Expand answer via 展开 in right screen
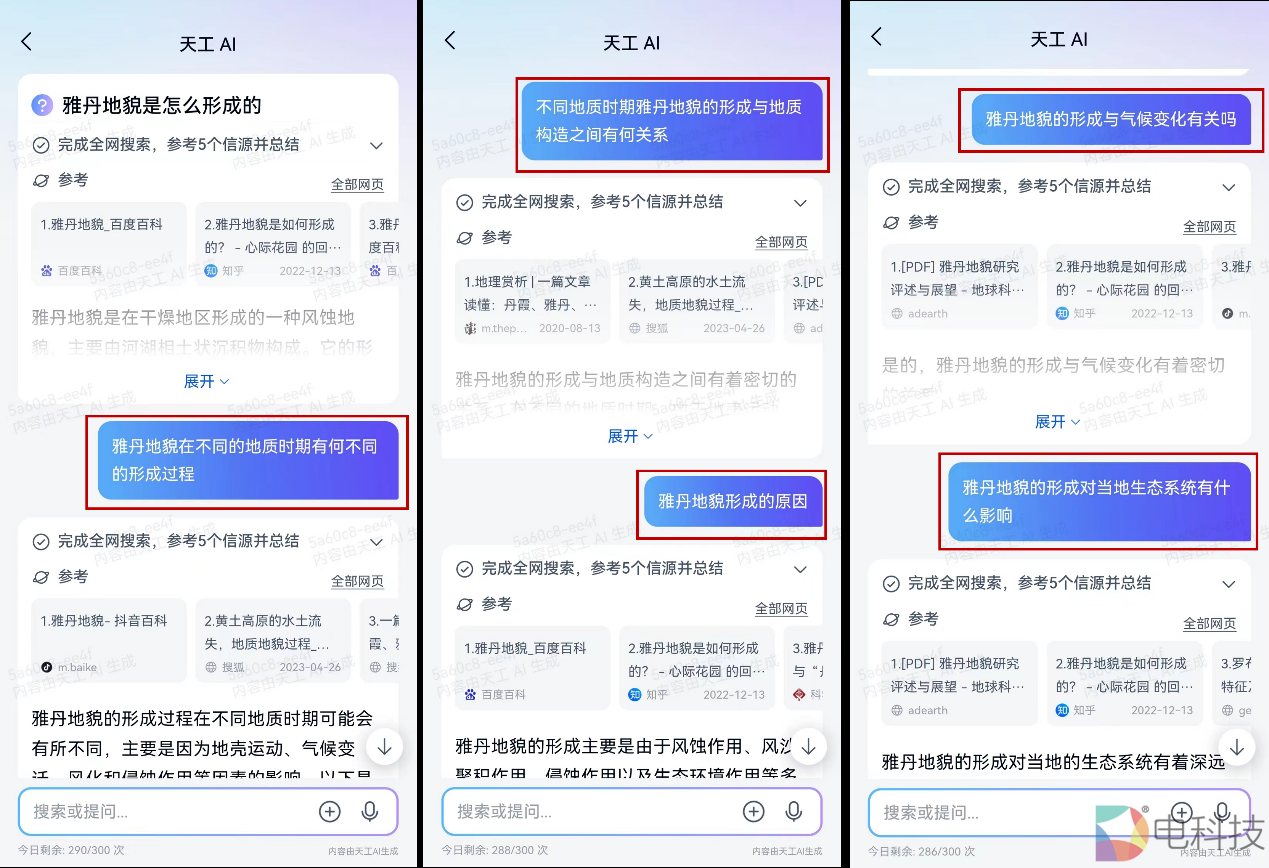The height and width of the screenshot is (868, 1269). [x=1058, y=422]
